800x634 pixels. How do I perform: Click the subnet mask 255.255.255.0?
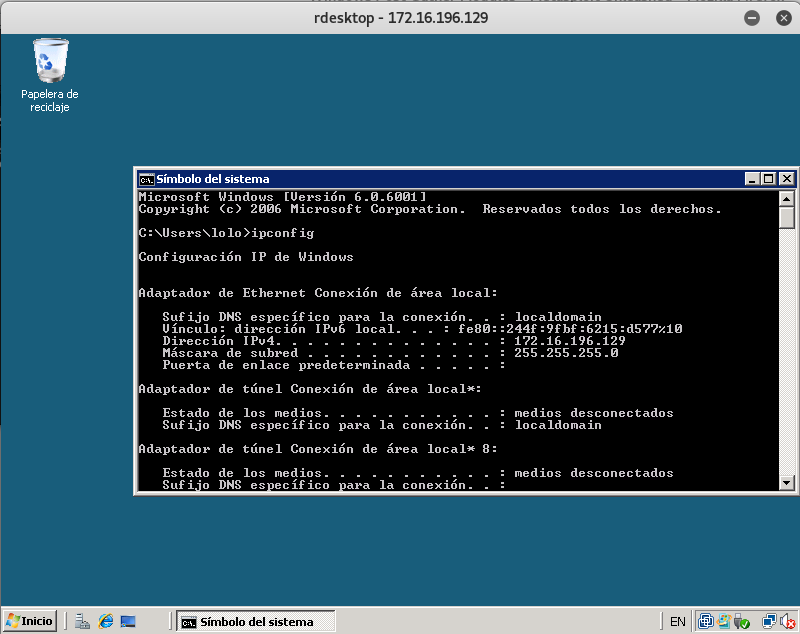pos(566,353)
